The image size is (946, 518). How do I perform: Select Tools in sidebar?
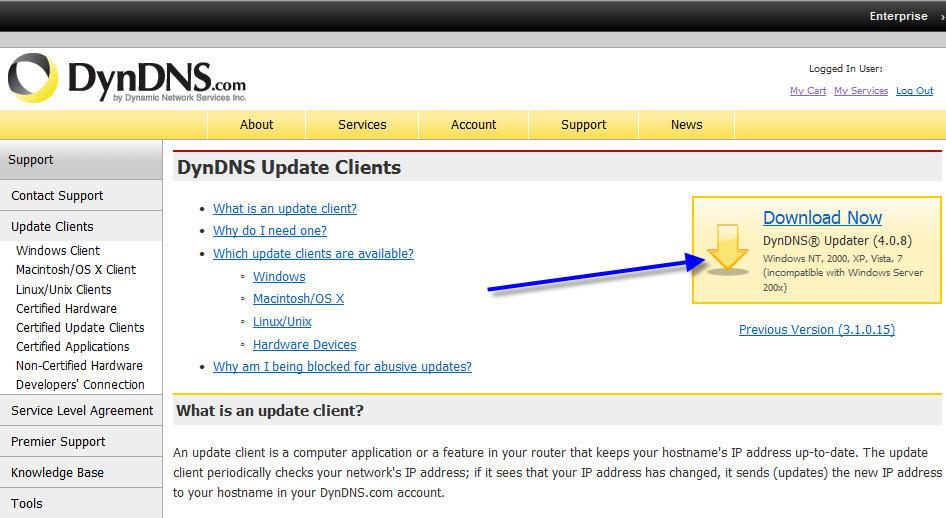(x=81, y=504)
